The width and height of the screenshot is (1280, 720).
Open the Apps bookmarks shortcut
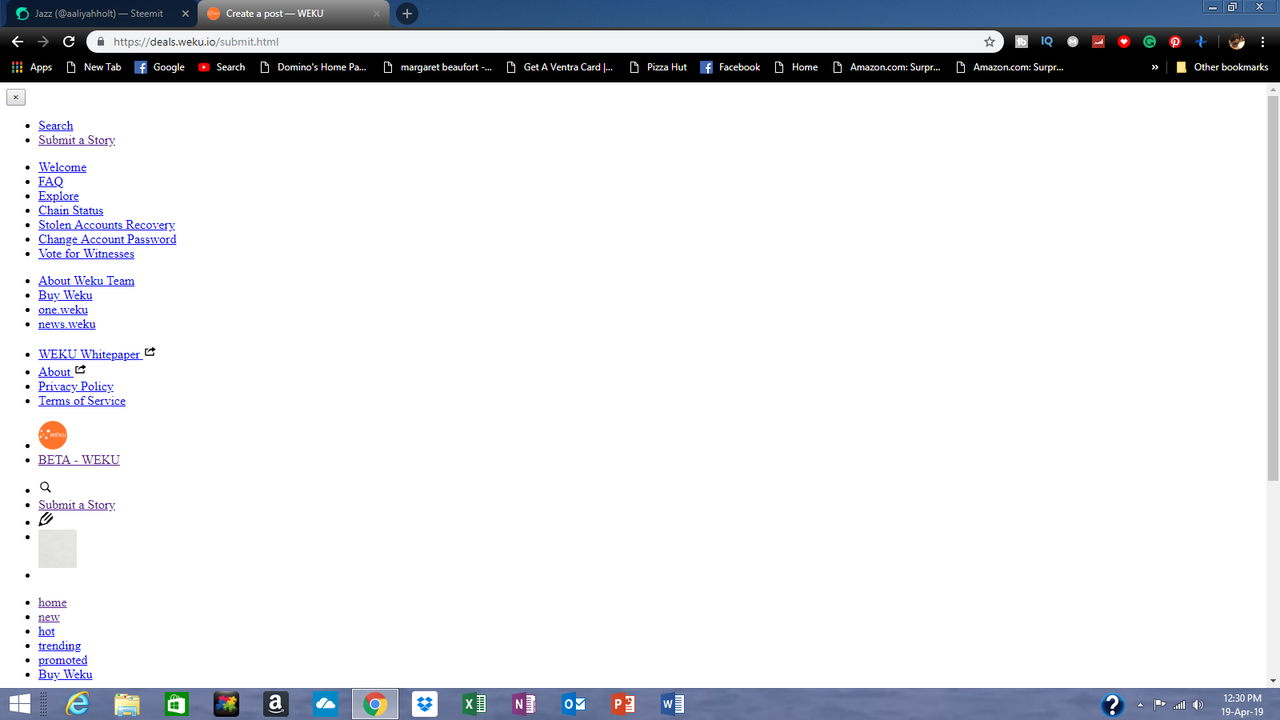31,67
